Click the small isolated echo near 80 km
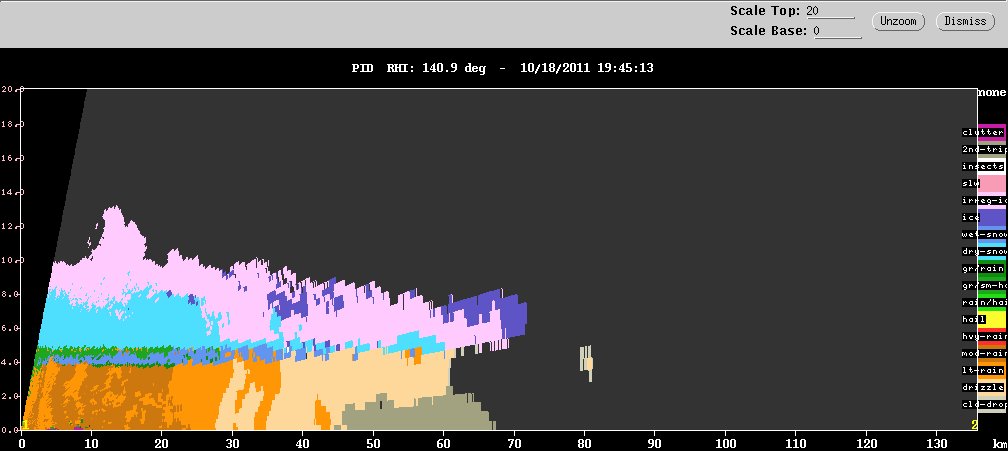This screenshot has height=451, width=1008. [x=586, y=363]
